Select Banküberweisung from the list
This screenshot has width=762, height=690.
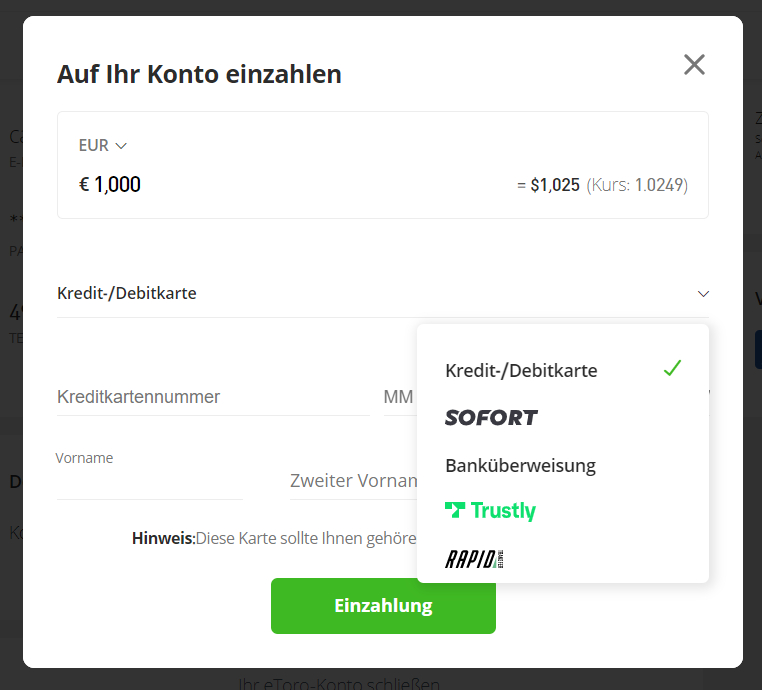(520, 466)
